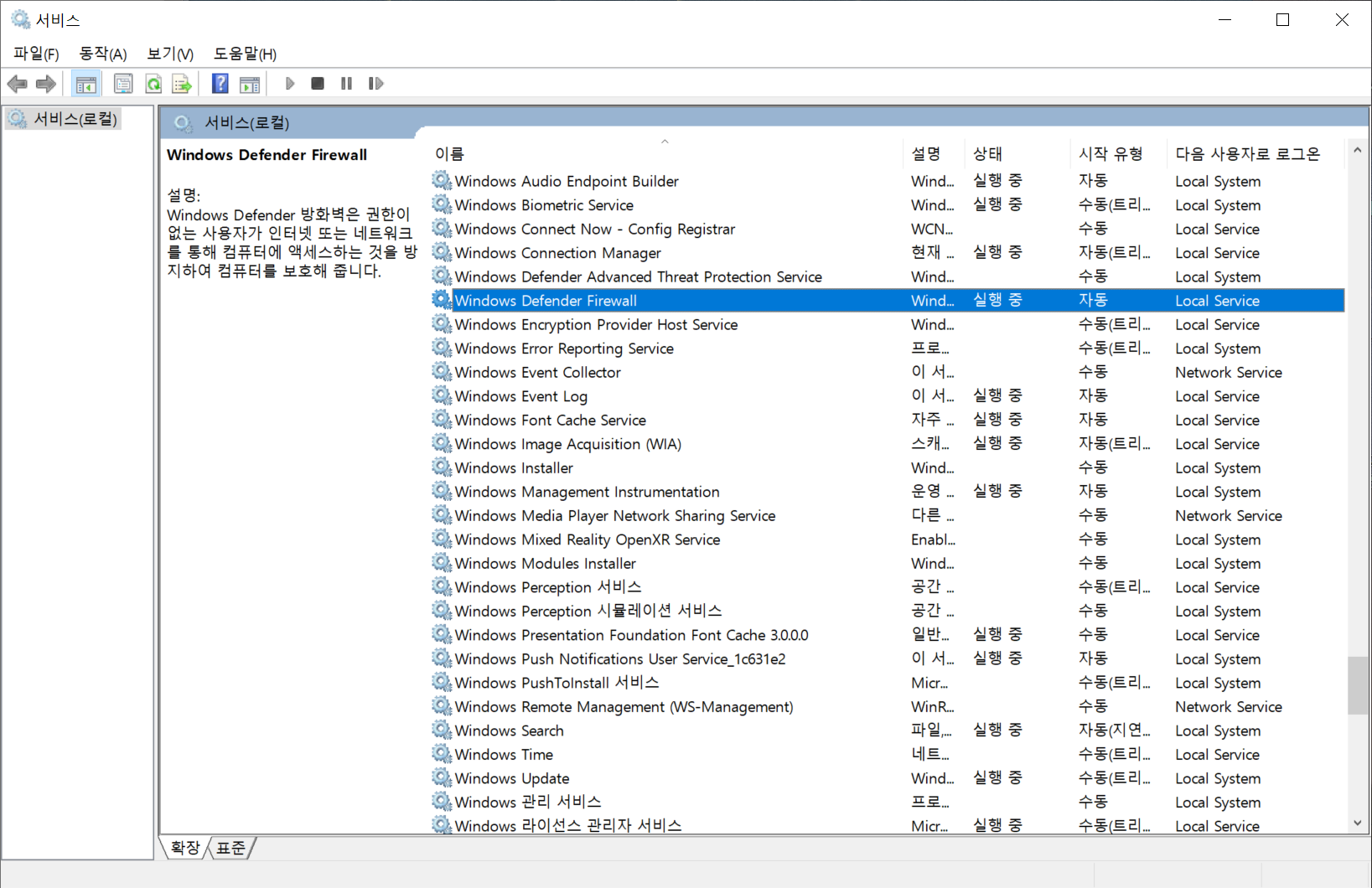The width and height of the screenshot is (1372, 888).
Task: Click the Export List toolbar icon
Action: [x=182, y=84]
